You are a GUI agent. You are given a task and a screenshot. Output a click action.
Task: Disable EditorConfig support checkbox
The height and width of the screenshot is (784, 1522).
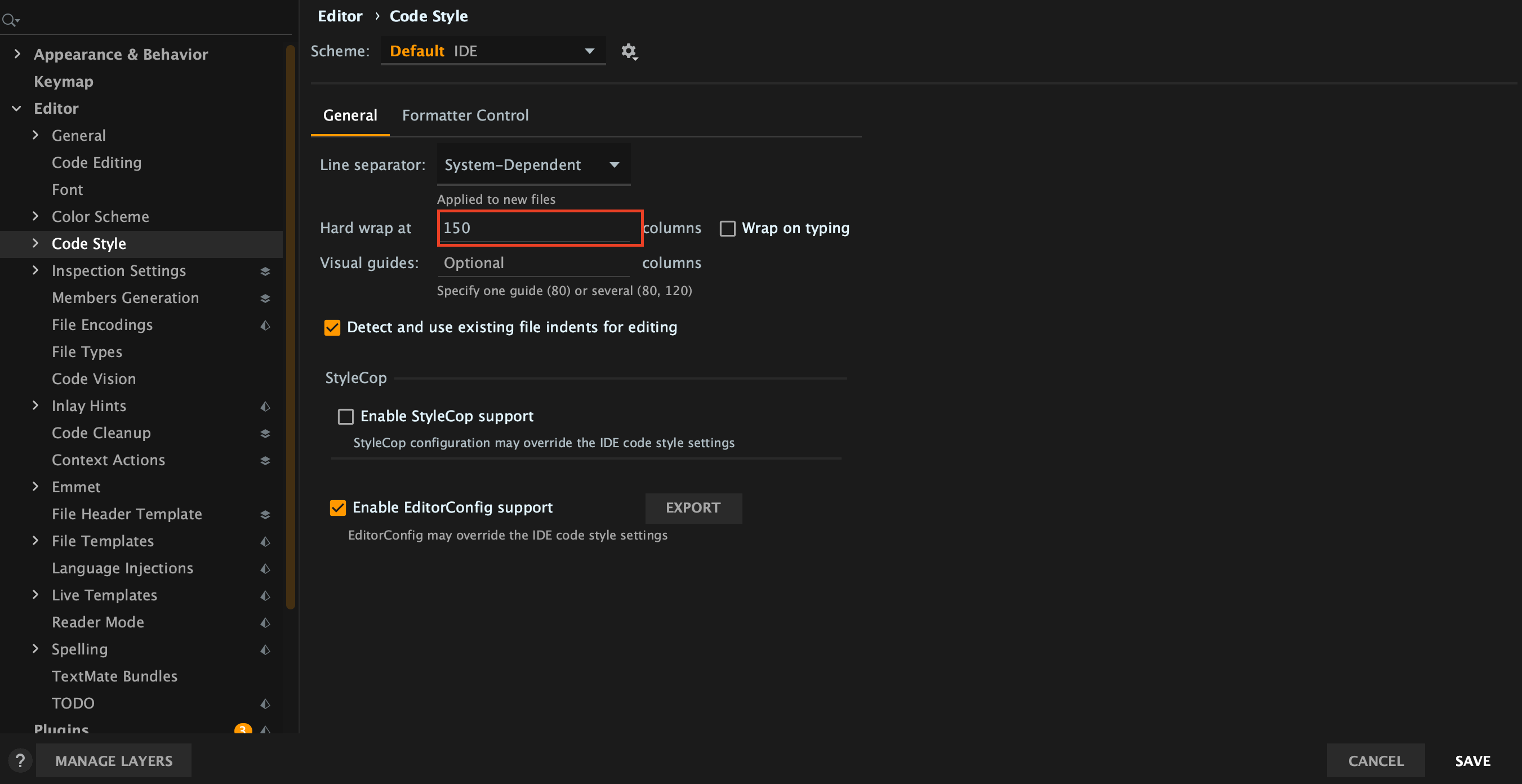[337, 508]
